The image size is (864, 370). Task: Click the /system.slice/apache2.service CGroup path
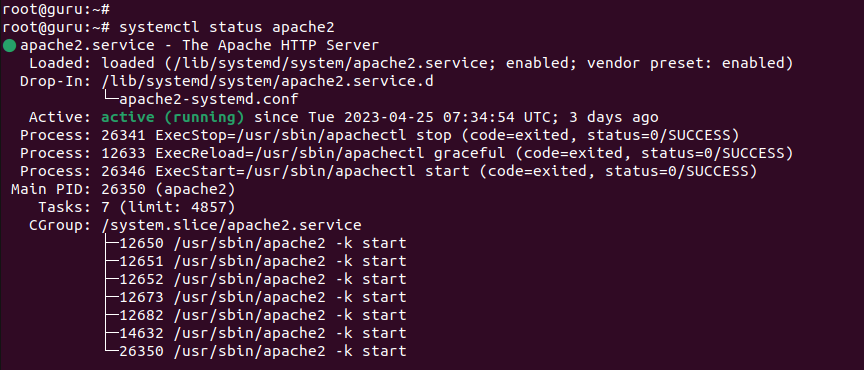tap(231, 226)
